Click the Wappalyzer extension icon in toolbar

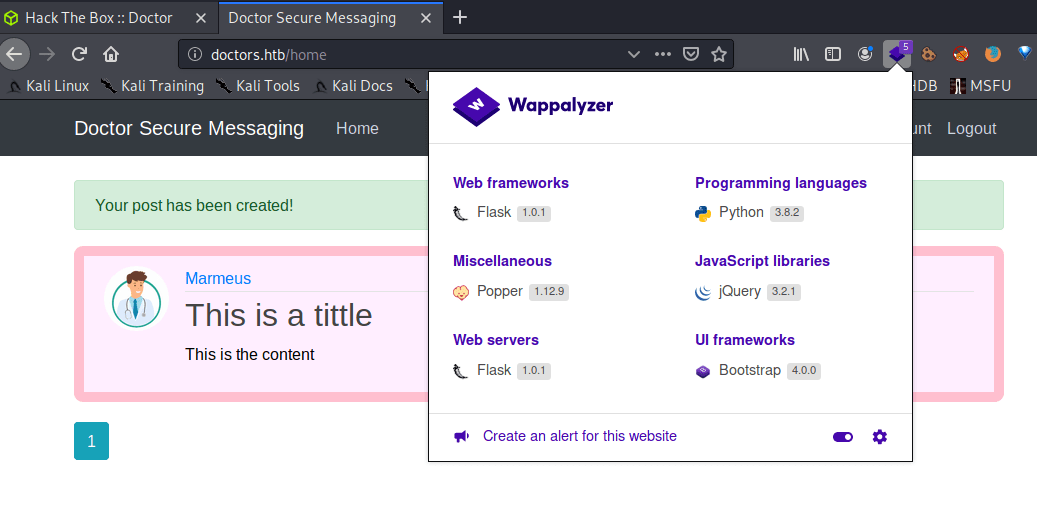(897, 54)
